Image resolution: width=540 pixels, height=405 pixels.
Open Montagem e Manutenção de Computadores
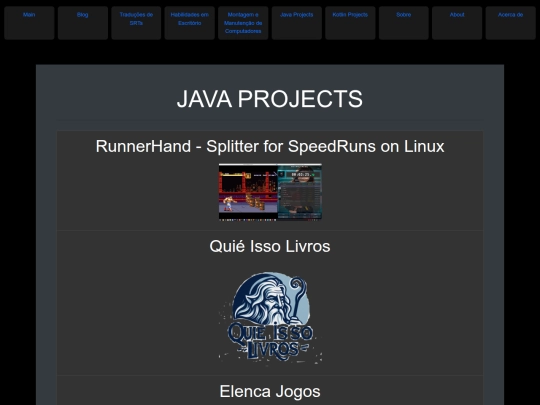point(243,23)
